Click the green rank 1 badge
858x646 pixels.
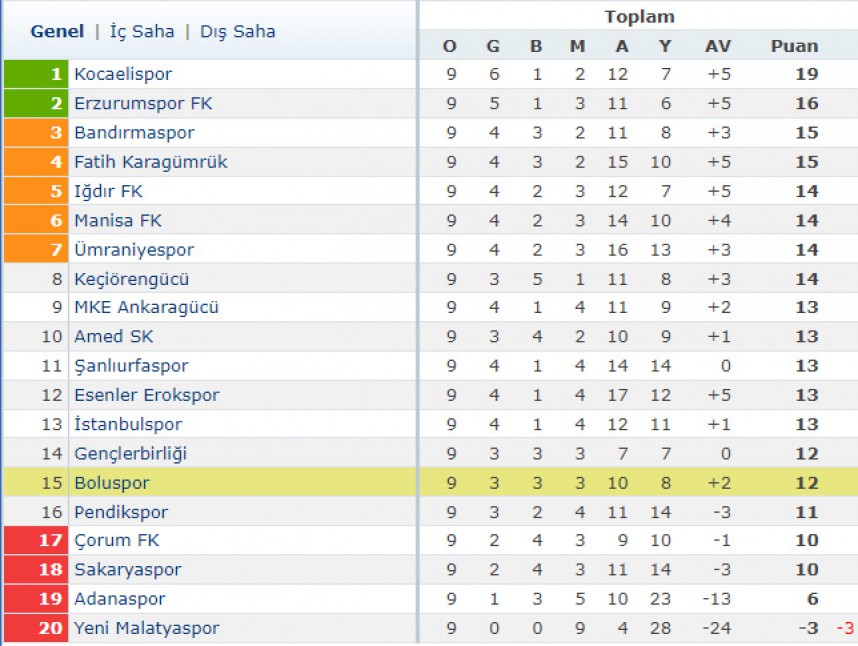[x=36, y=74]
